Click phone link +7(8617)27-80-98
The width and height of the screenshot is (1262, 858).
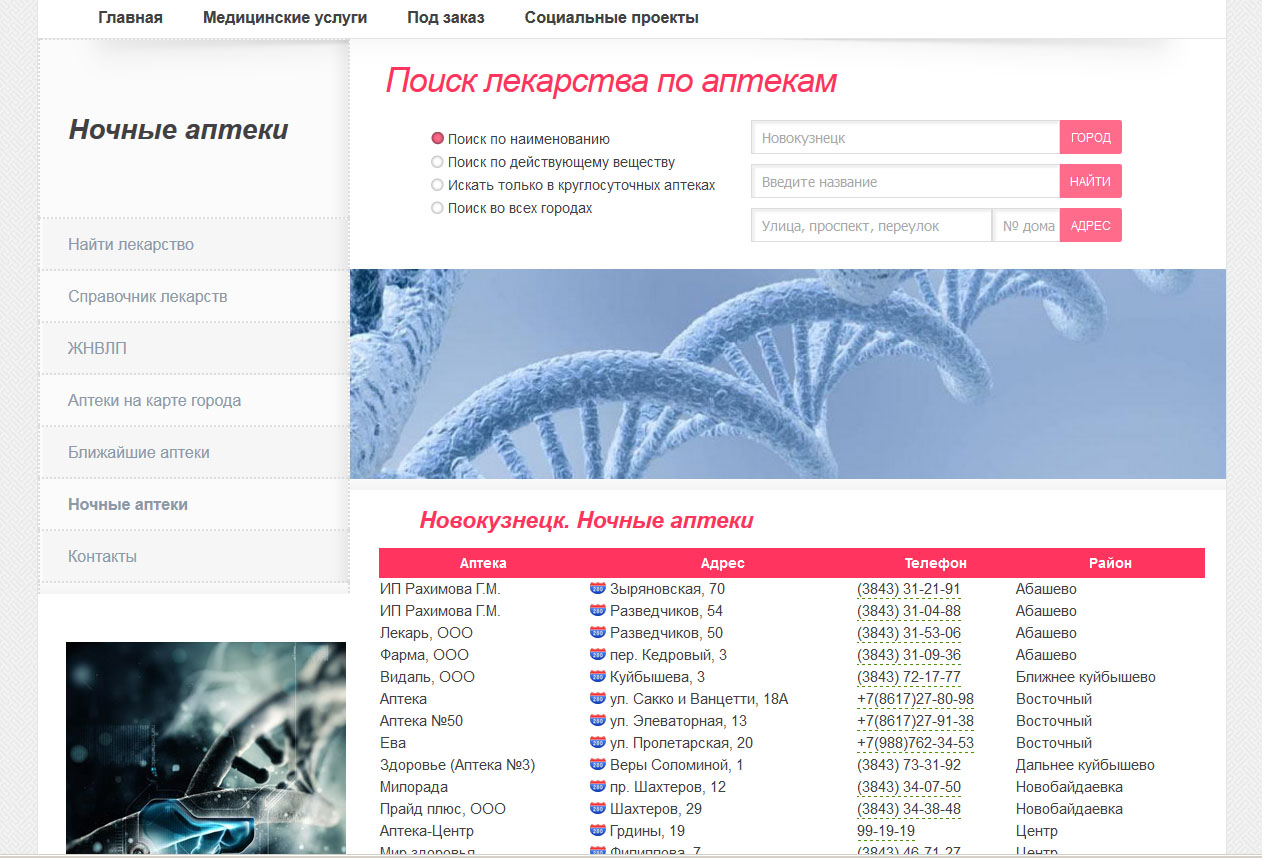pyautogui.click(x=915, y=699)
